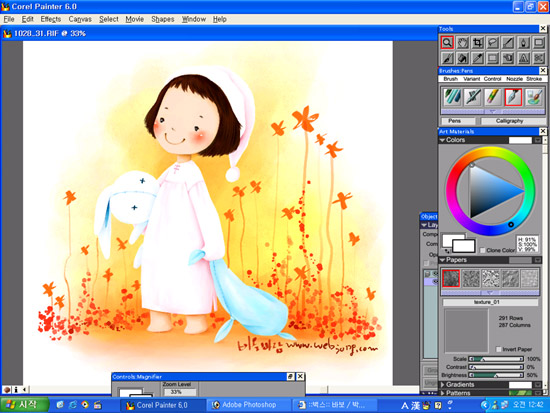The width and height of the screenshot is (550, 413).
Task: Select the Dropper eyedropper tool
Action: click(478, 58)
